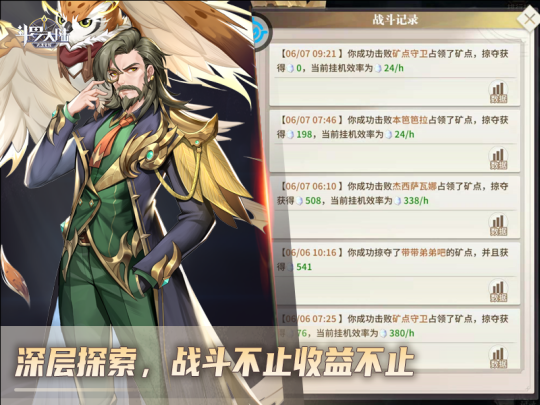View data icon for the 06/06 10:16 plunder record
Viewport: 540px width, 405px height.
[498, 291]
